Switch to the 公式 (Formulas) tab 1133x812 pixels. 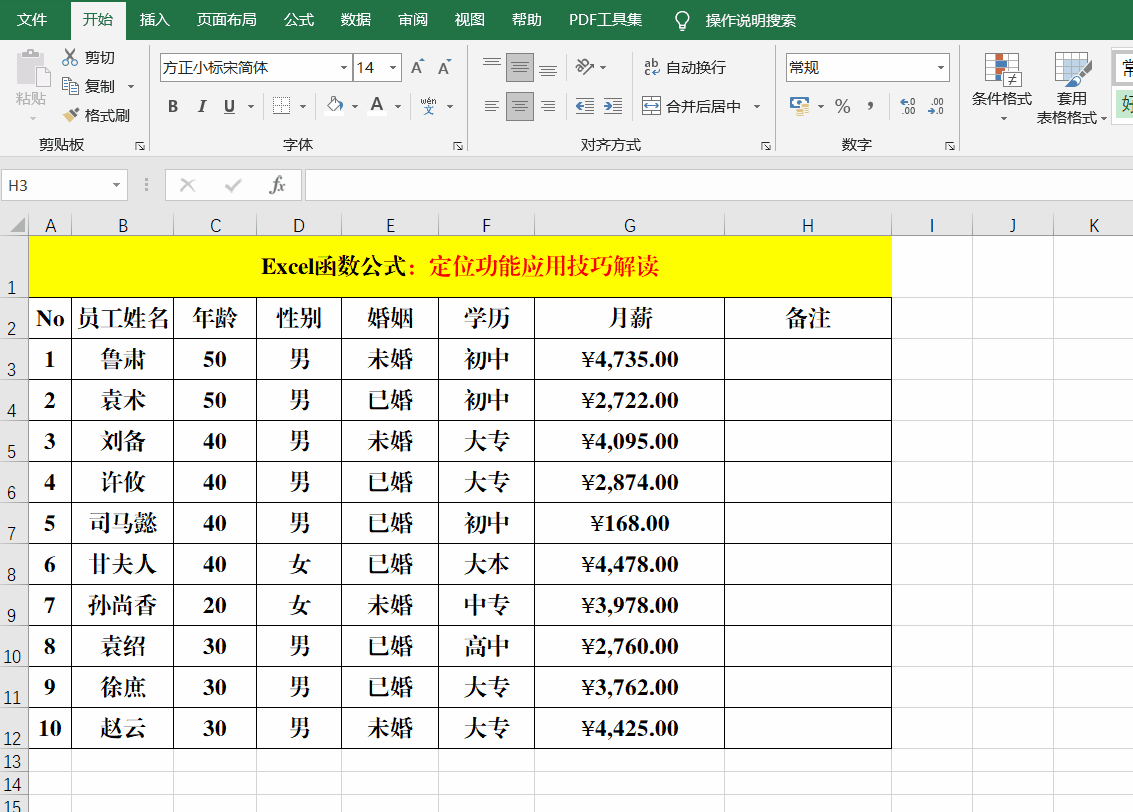click(299, 20)
